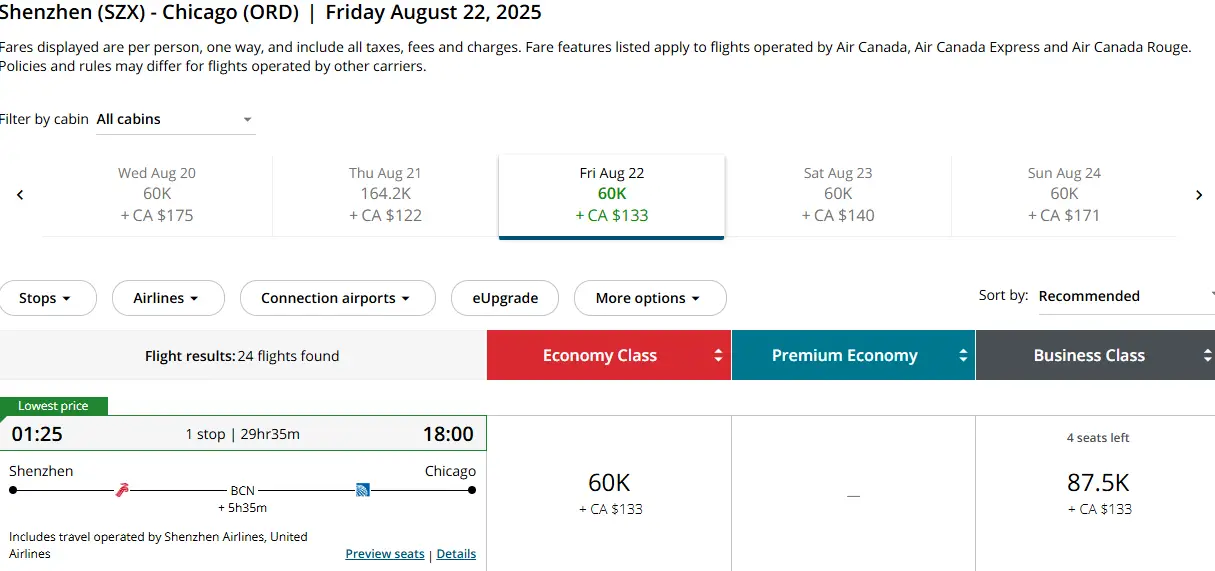Open Connection airports filter
Screen dimensions: 1215x571
tap(338, 298)
